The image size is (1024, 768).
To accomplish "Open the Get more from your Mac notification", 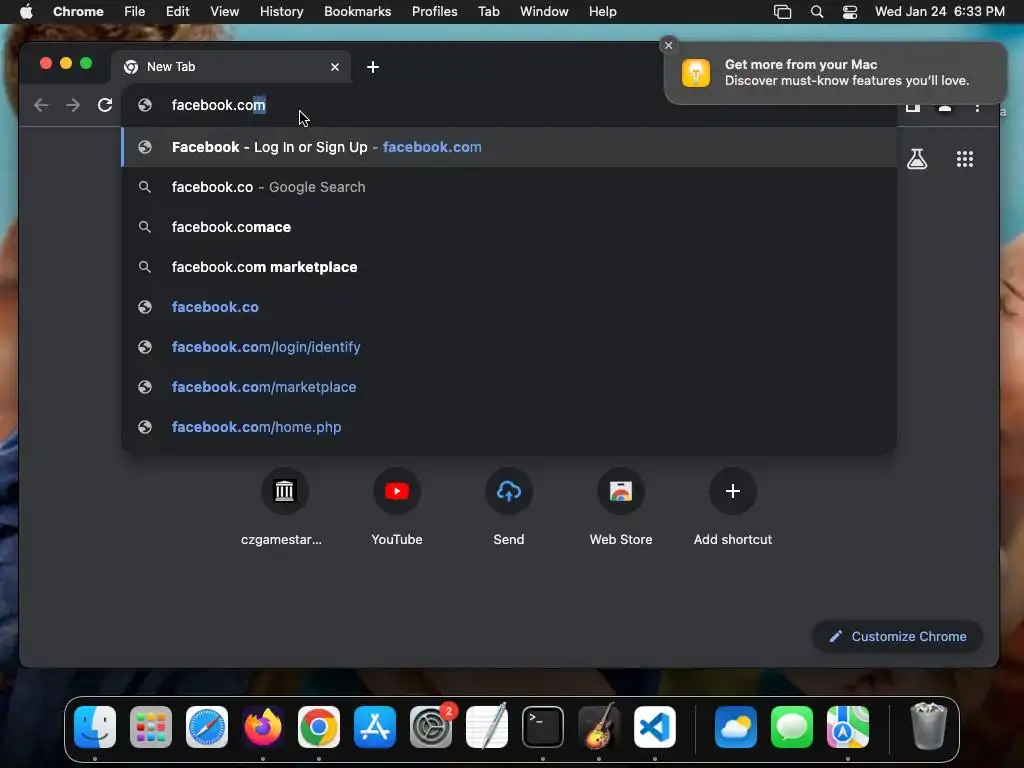I will click(x=836, y=72).
